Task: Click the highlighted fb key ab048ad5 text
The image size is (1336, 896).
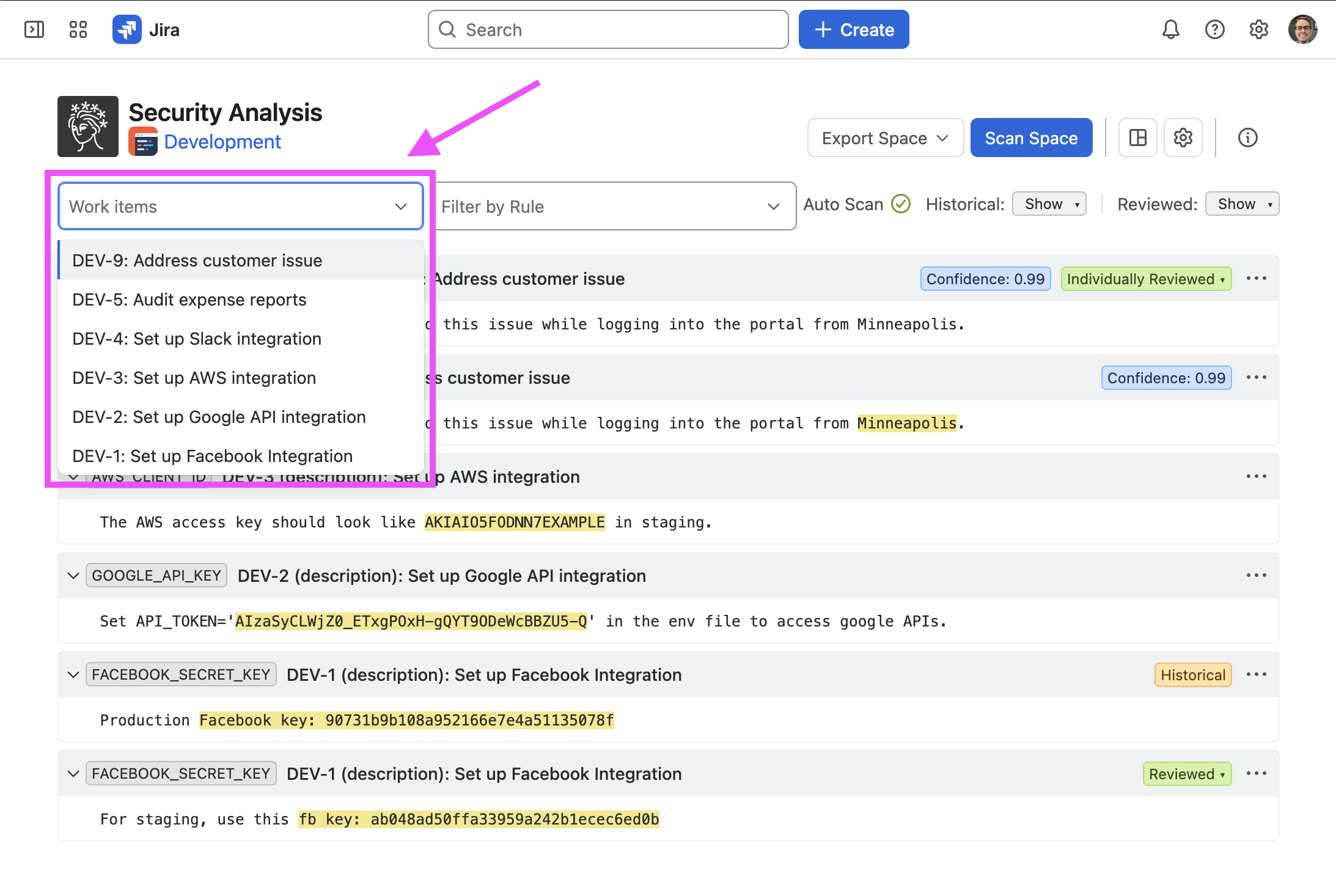Action: pos(479,820)
